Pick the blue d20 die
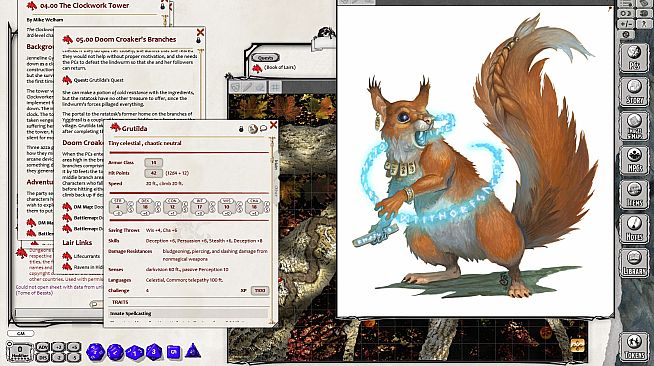 click(x=96, y=352)
